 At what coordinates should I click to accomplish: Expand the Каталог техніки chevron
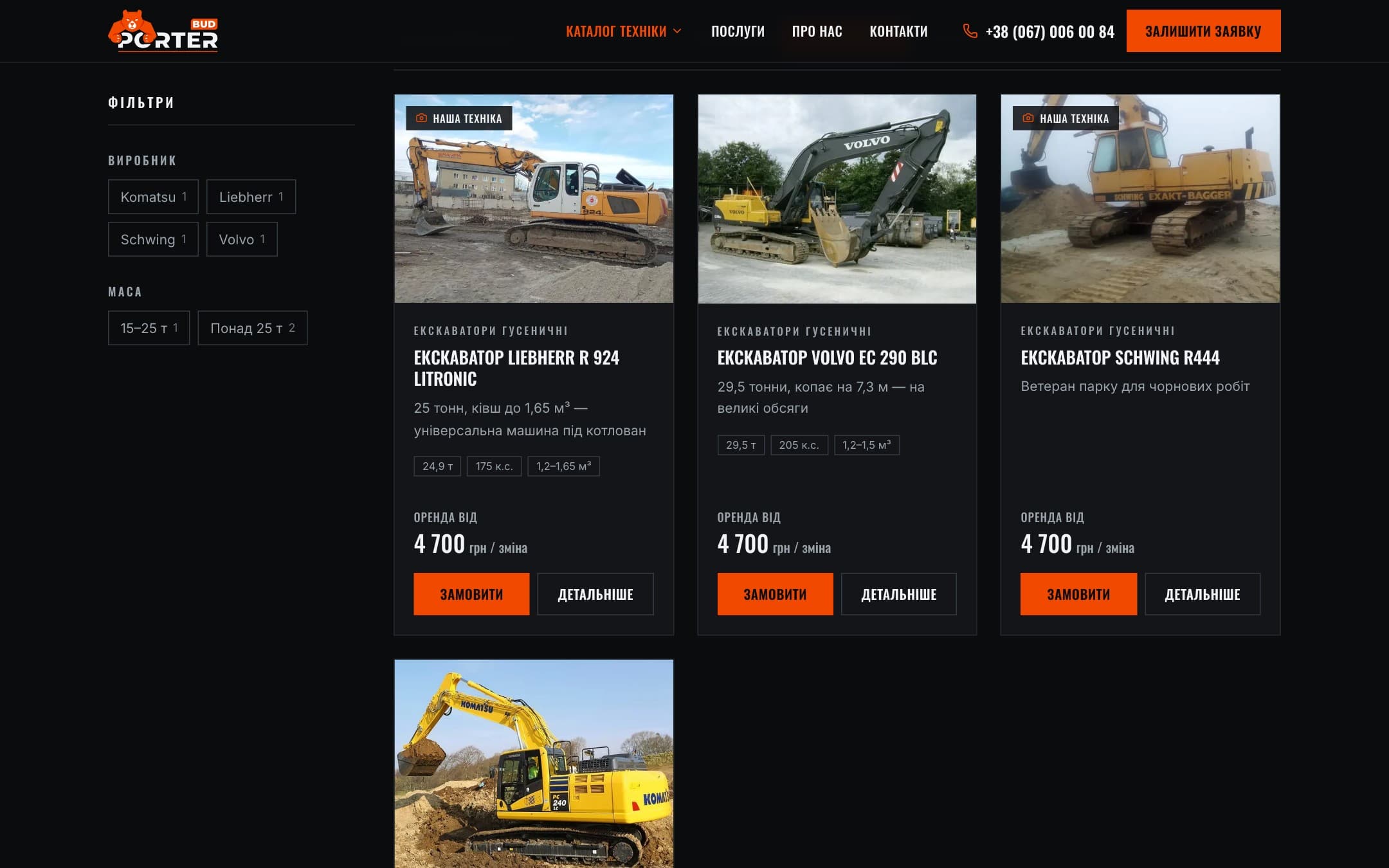point(677,31)
